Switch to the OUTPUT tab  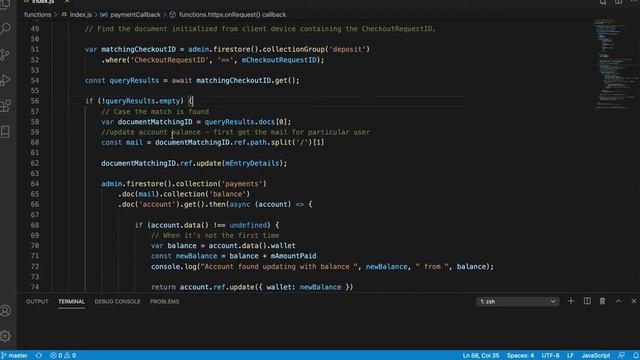point(37,302)
